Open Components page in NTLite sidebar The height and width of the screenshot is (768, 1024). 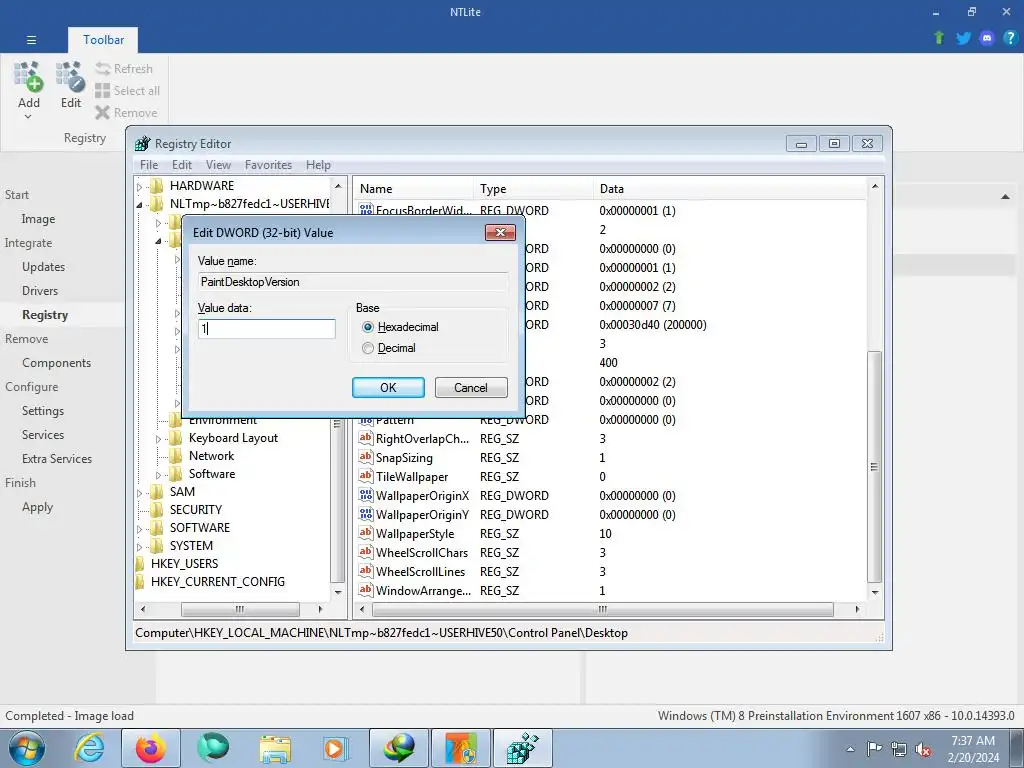click(56, 362)
